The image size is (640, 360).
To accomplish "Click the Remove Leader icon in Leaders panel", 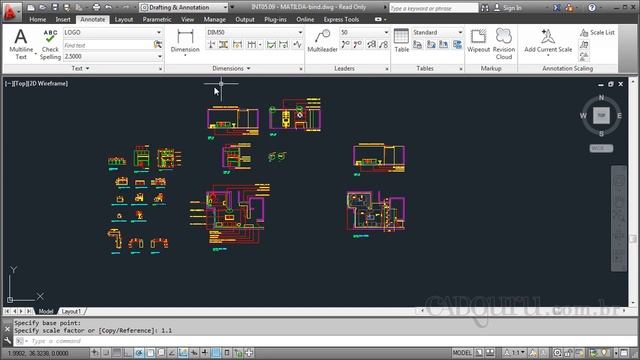I will [x=358, y=44].
